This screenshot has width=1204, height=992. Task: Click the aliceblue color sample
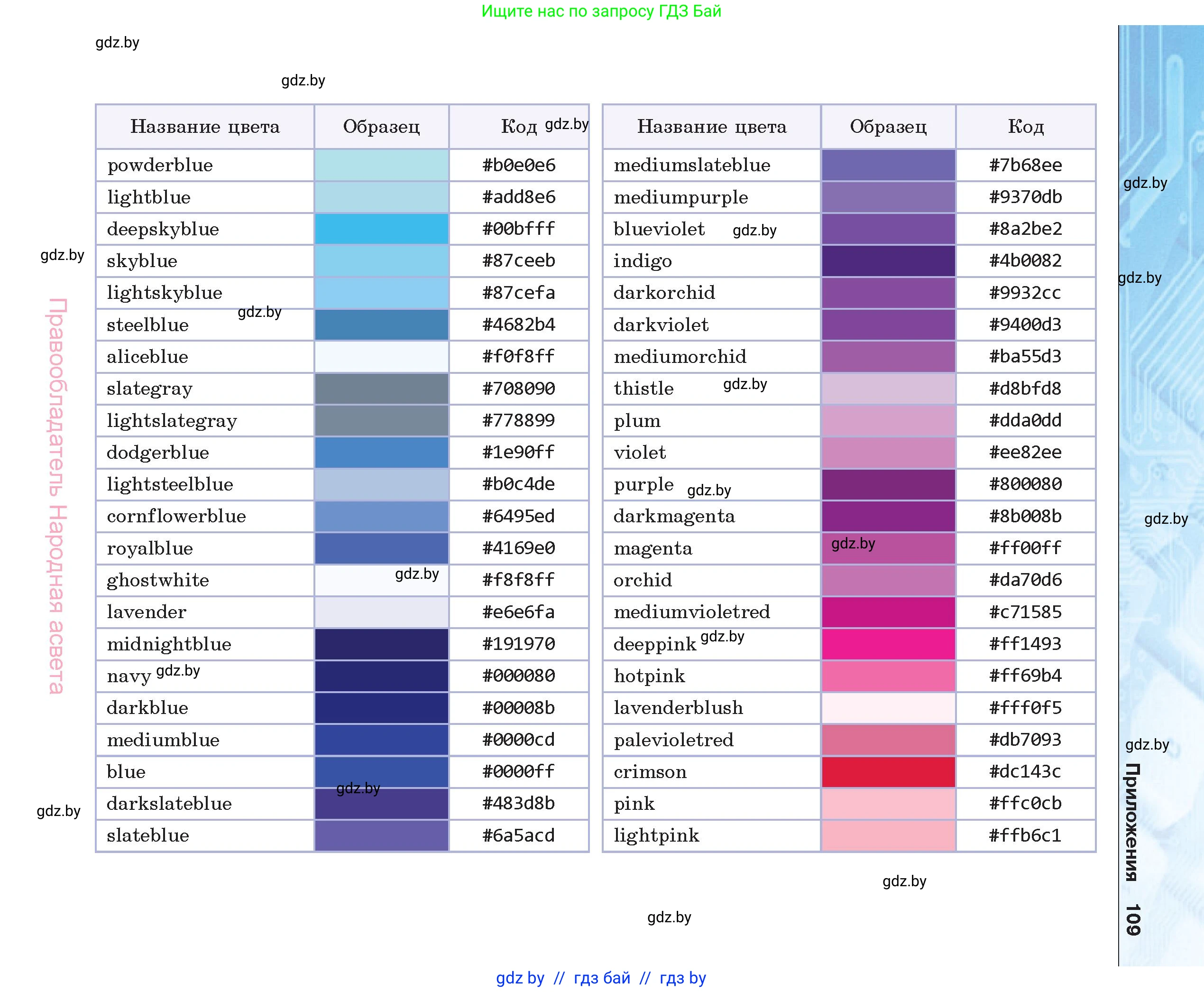[381, 357]
